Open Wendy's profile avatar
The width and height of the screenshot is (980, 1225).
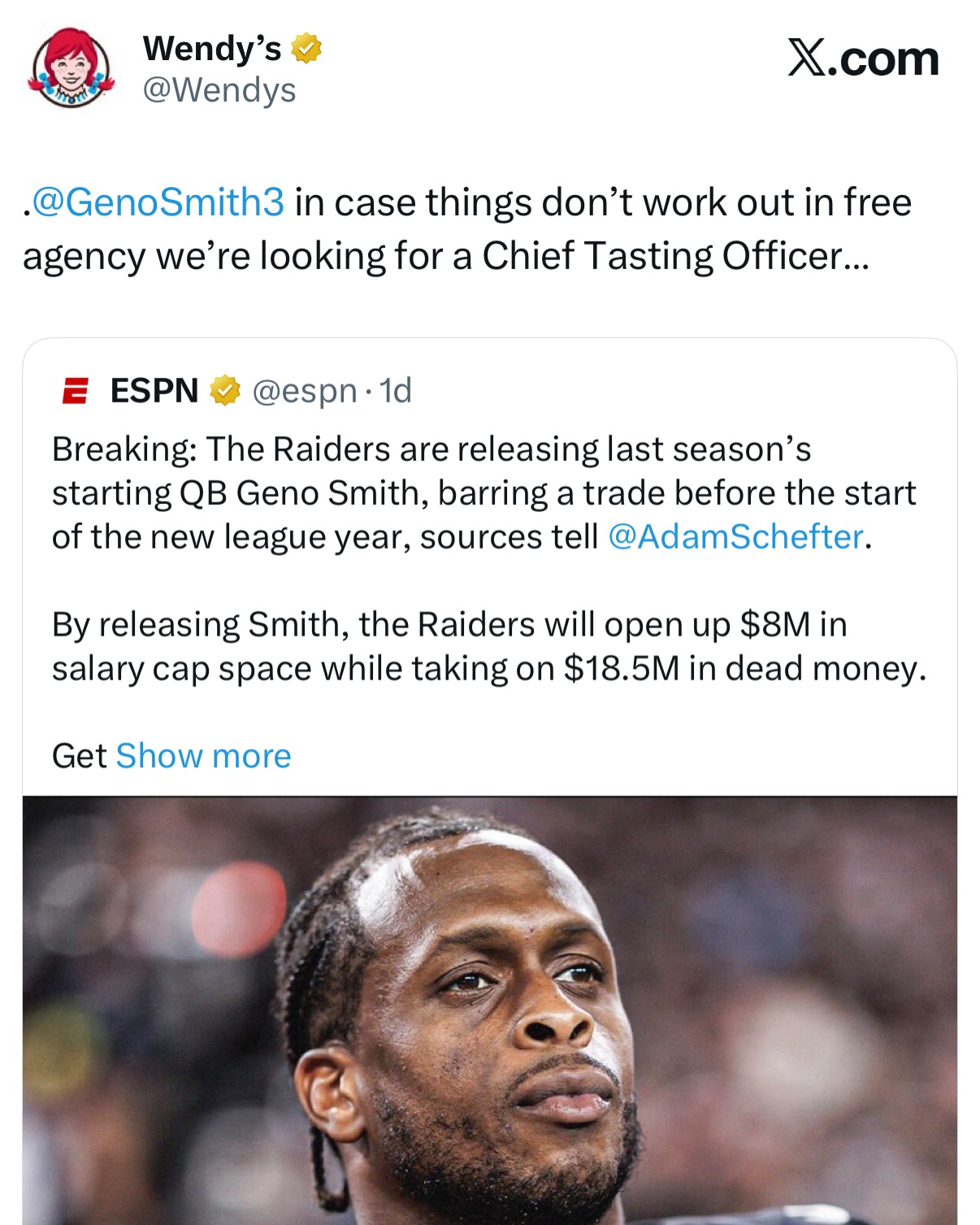pos(71,68)
